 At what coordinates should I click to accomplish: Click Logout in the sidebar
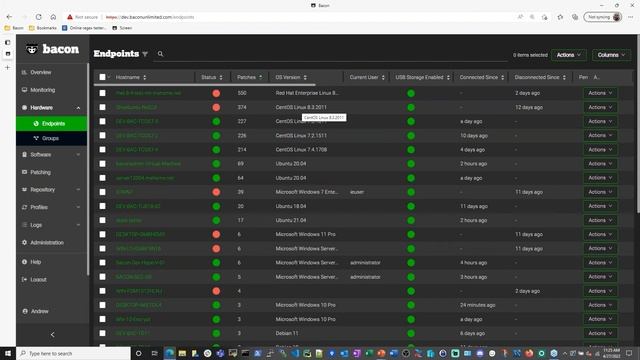34,280
